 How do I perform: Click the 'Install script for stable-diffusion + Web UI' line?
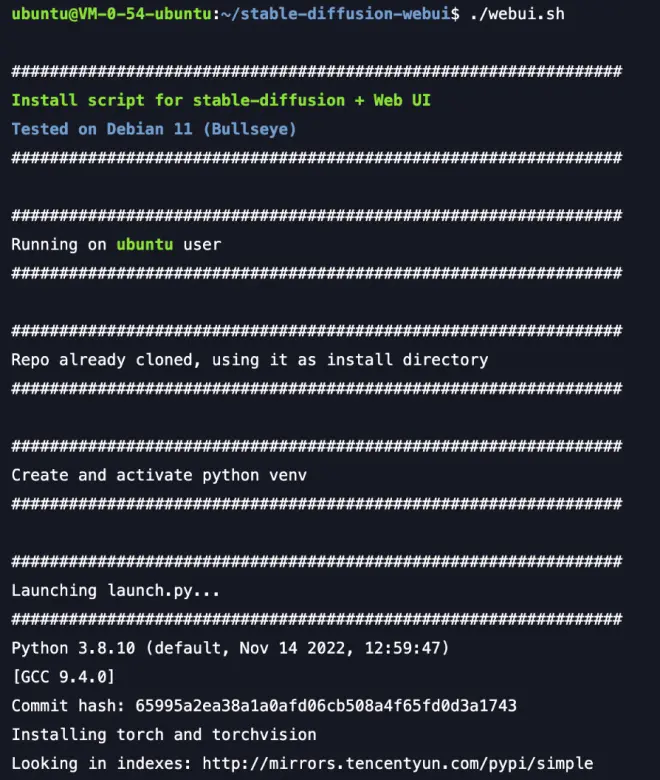[x=221, y=100]
